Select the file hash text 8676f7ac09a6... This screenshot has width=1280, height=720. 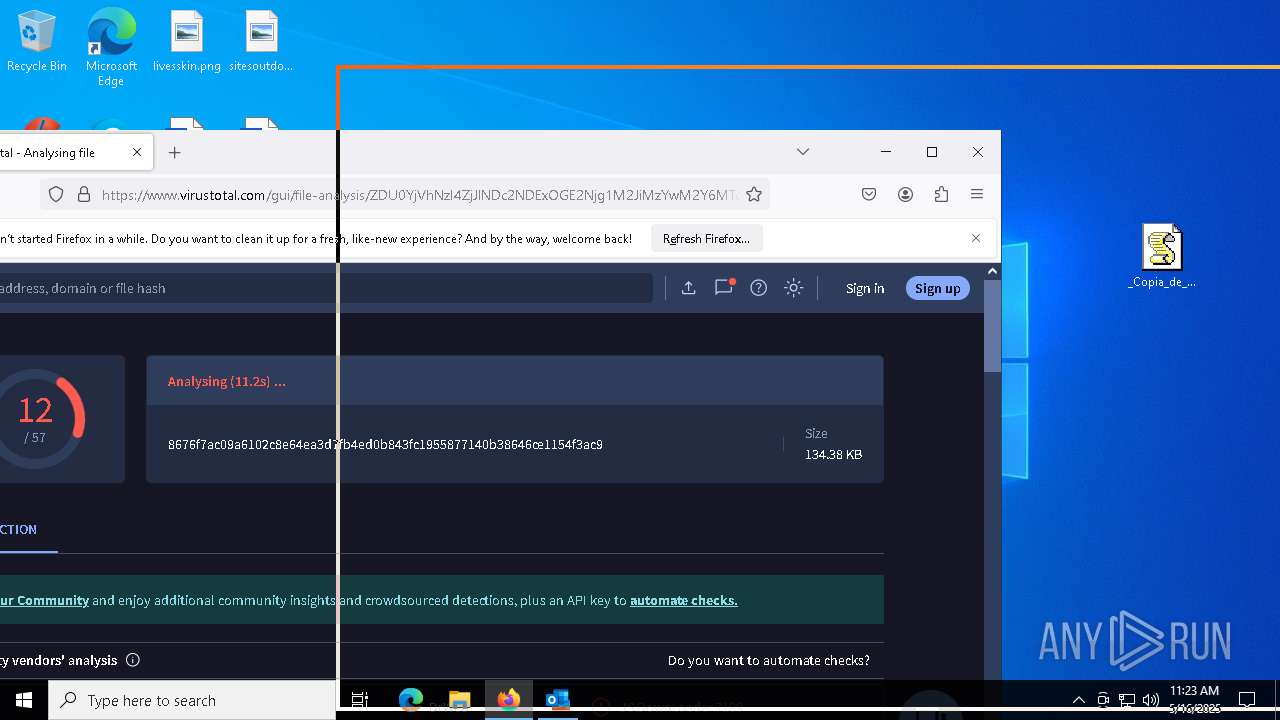pos(385,445)
